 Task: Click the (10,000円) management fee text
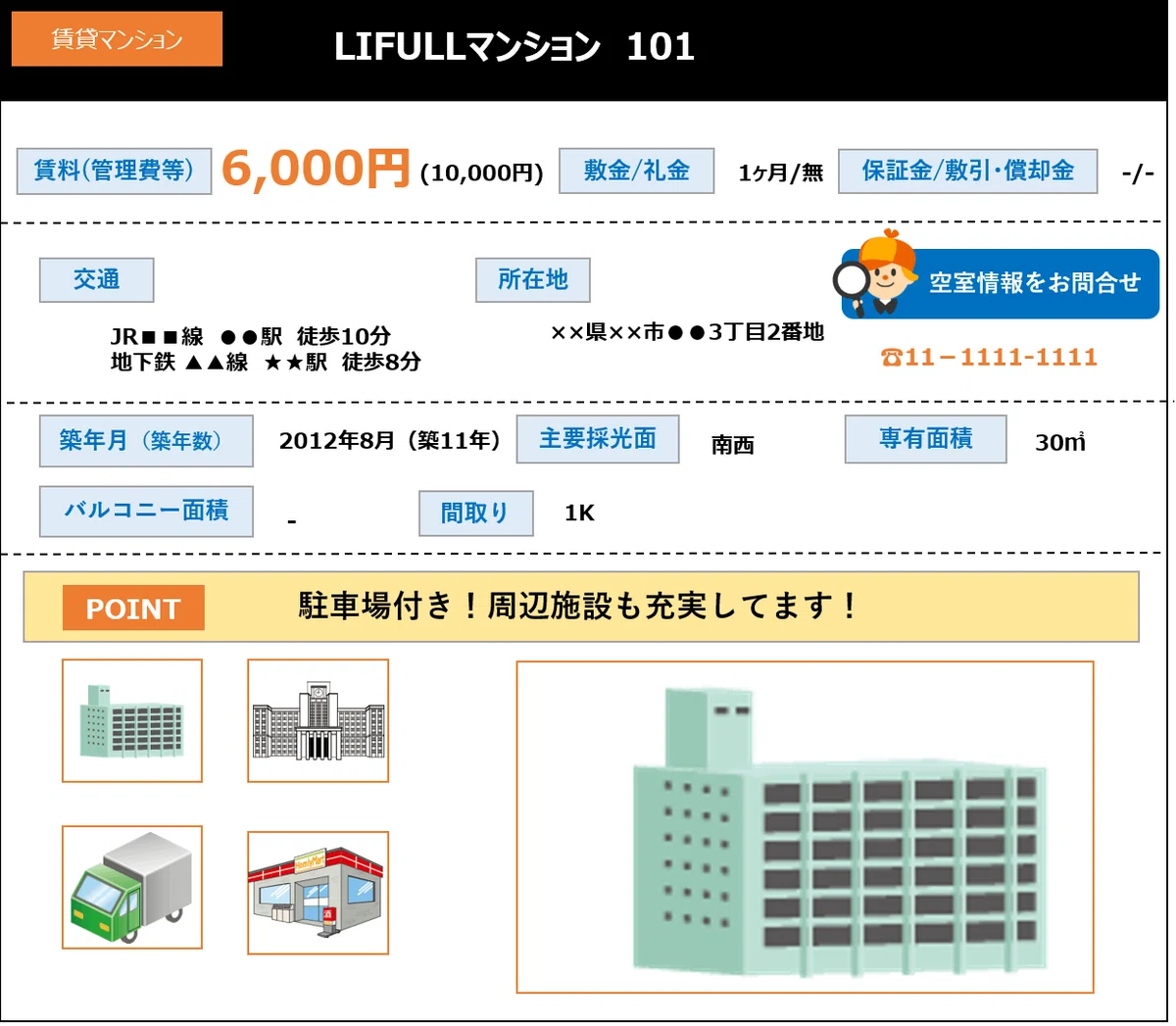(481, 173)
